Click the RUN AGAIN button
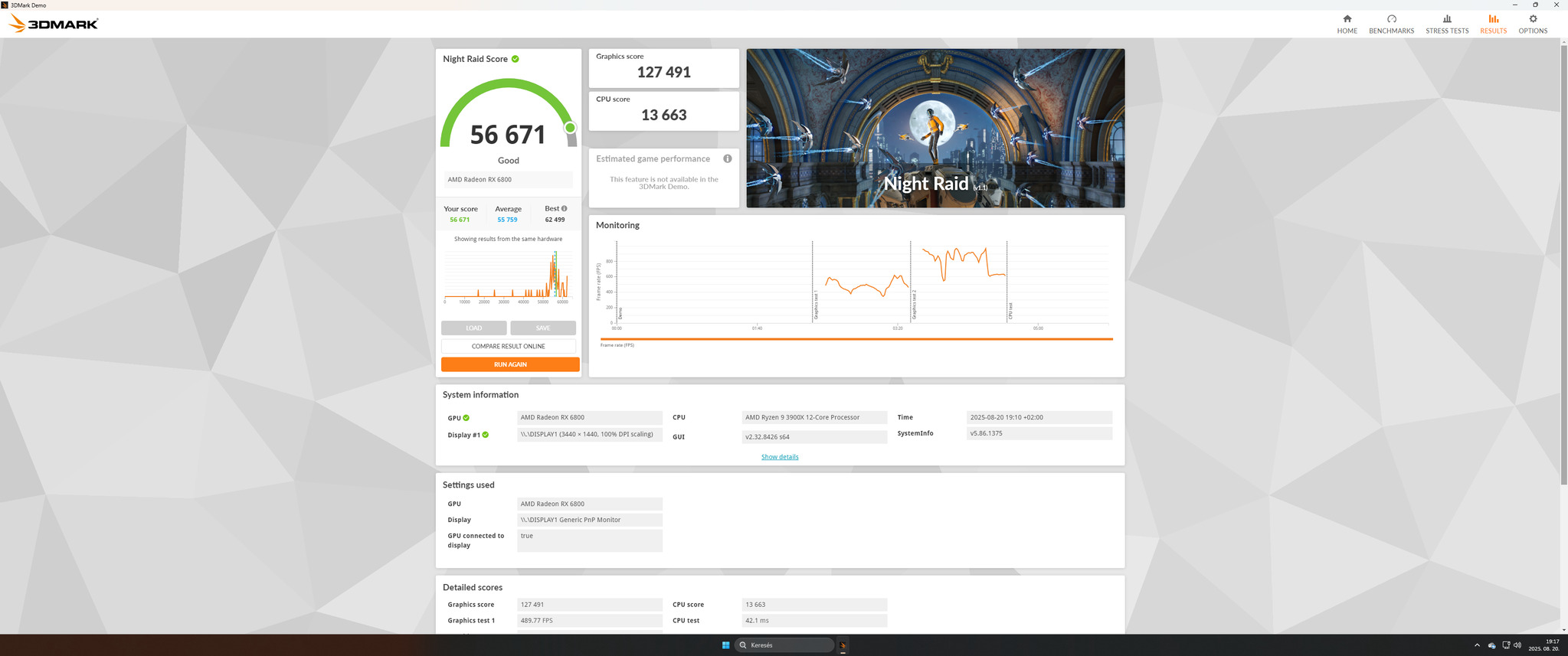 (510, 364)
